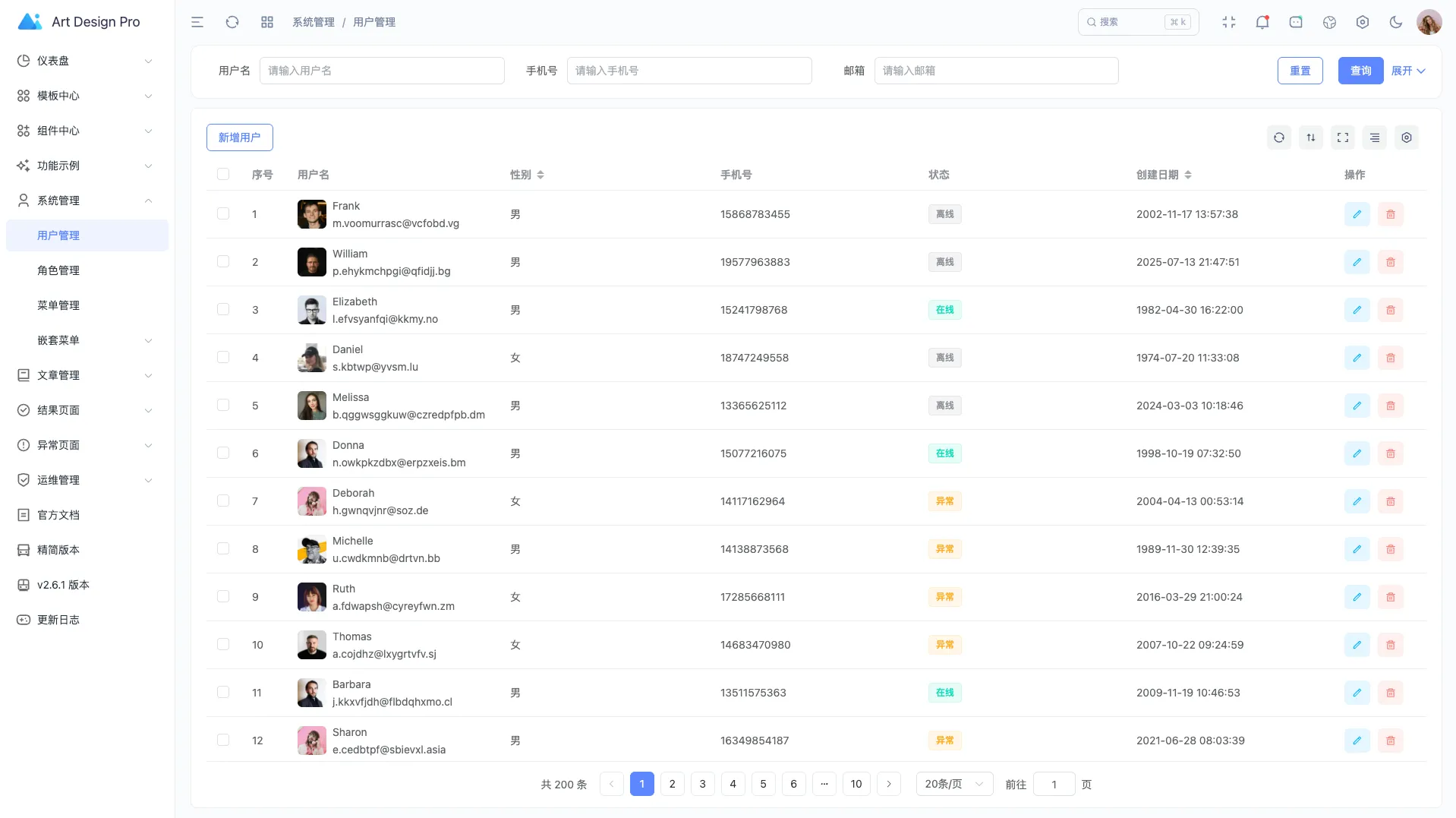Screen dimensions: 1456x818
Task: Switch to dark mode via moon icon
Action: pos(1395,22)
